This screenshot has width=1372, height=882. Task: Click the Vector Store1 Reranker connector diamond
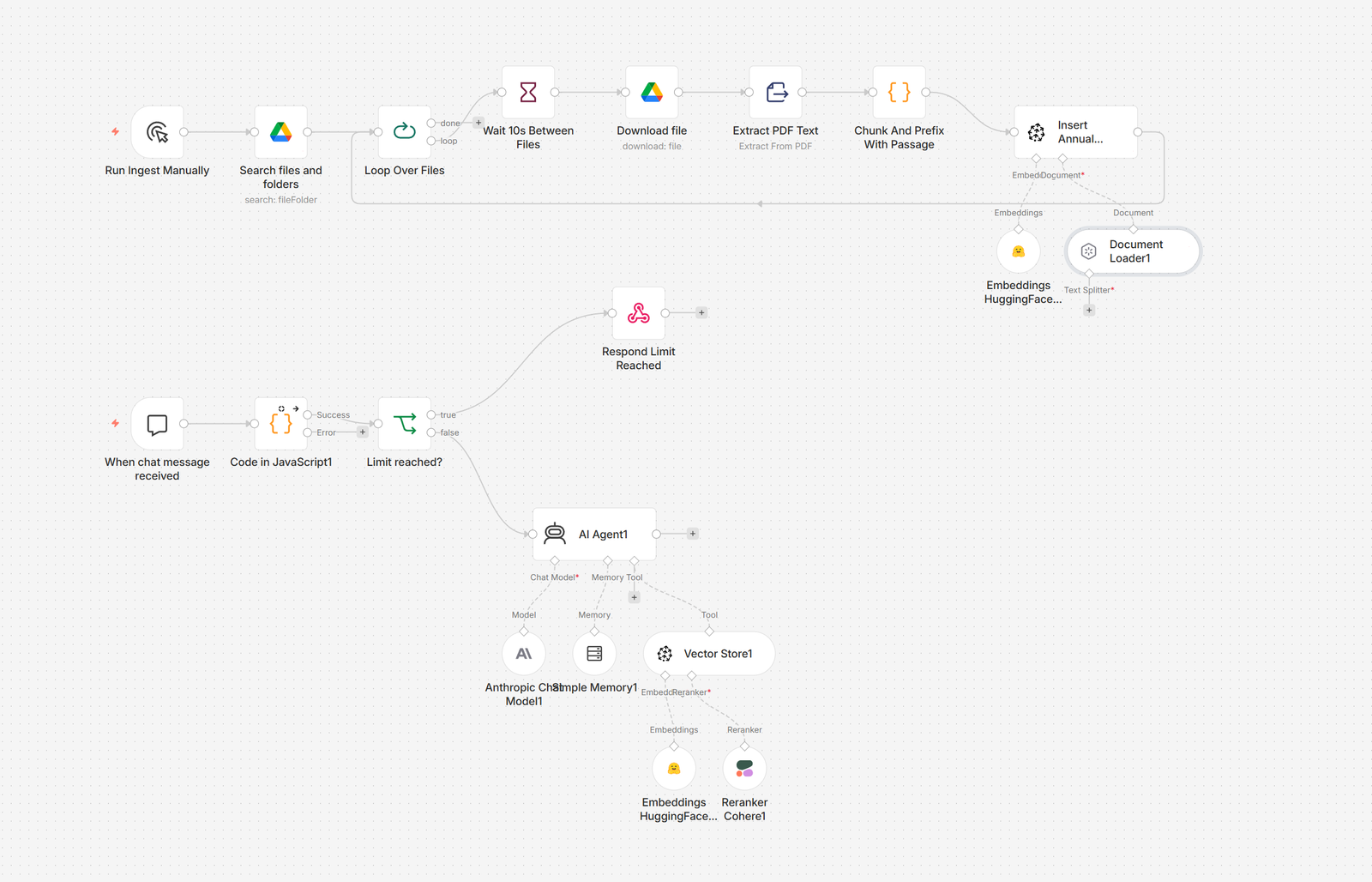coord(692,676)
